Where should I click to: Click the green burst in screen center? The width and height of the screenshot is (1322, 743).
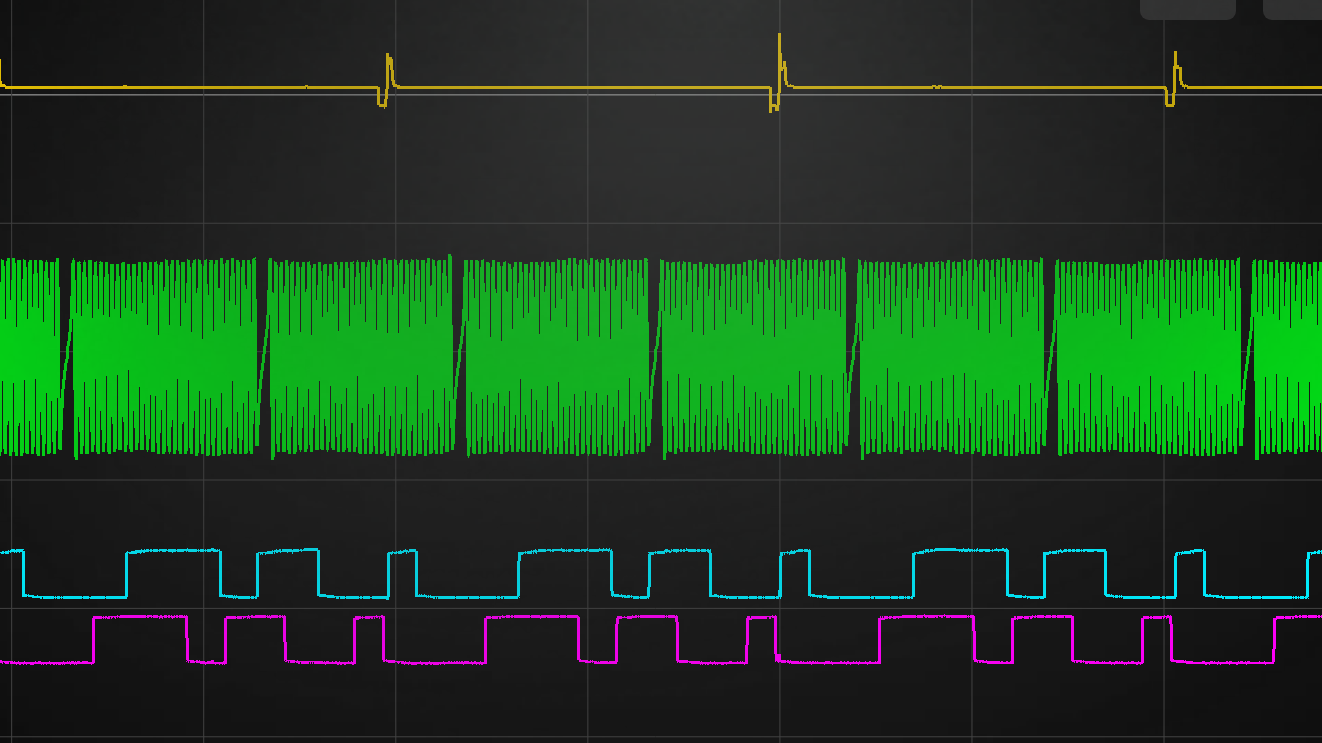tap(557, 357)
